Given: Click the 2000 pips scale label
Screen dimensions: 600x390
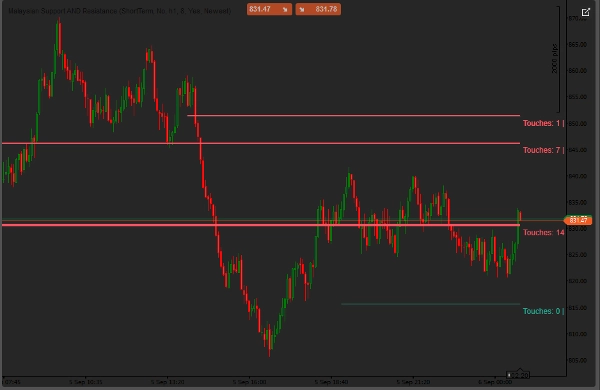Looking at the screenshot, I should pyautogui.click(x=555, y=59).
